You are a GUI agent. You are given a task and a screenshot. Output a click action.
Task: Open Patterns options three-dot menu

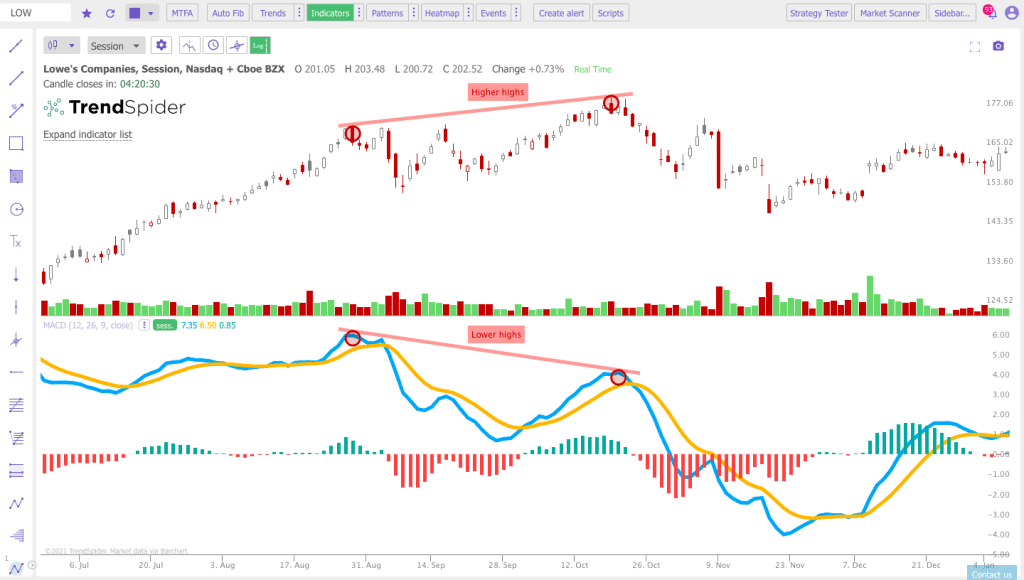[x=413, y=13]
